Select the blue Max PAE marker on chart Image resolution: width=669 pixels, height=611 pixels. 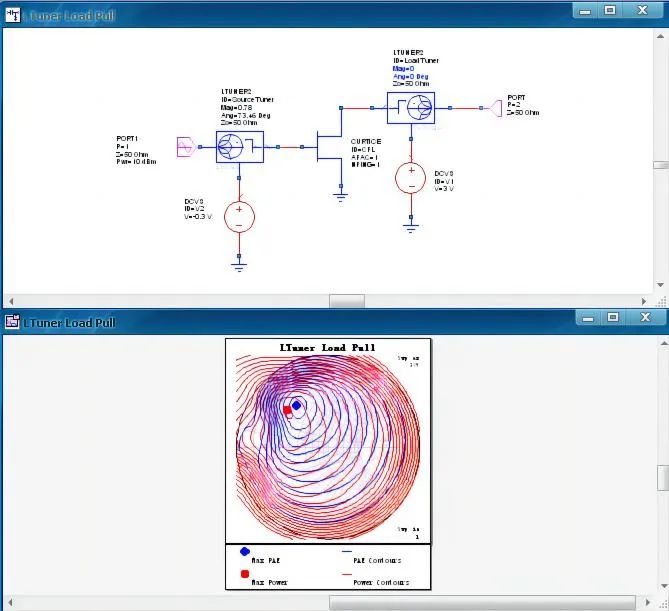(296, 405)
